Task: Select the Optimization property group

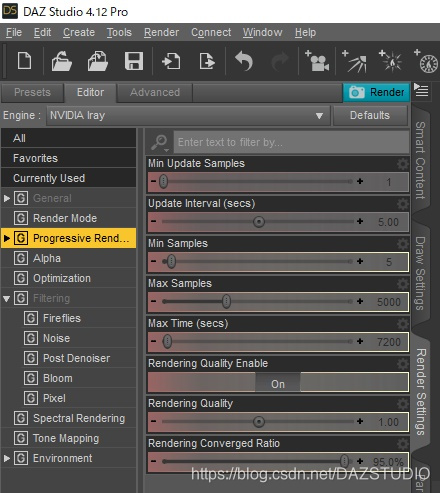Action: [x=68, y=278]
